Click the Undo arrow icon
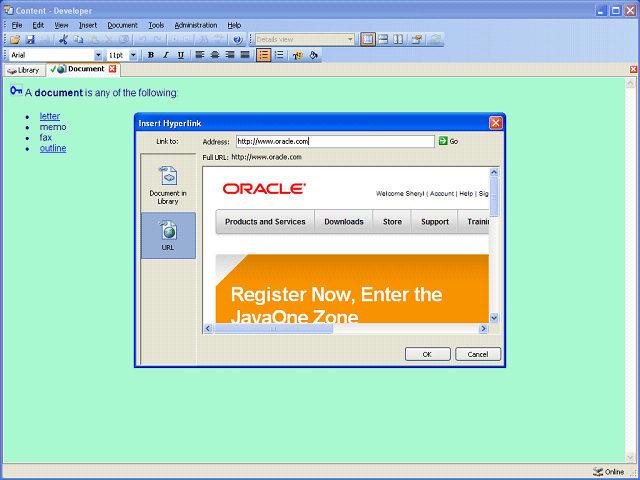640x480 pixels. click(x=142, y=40)
